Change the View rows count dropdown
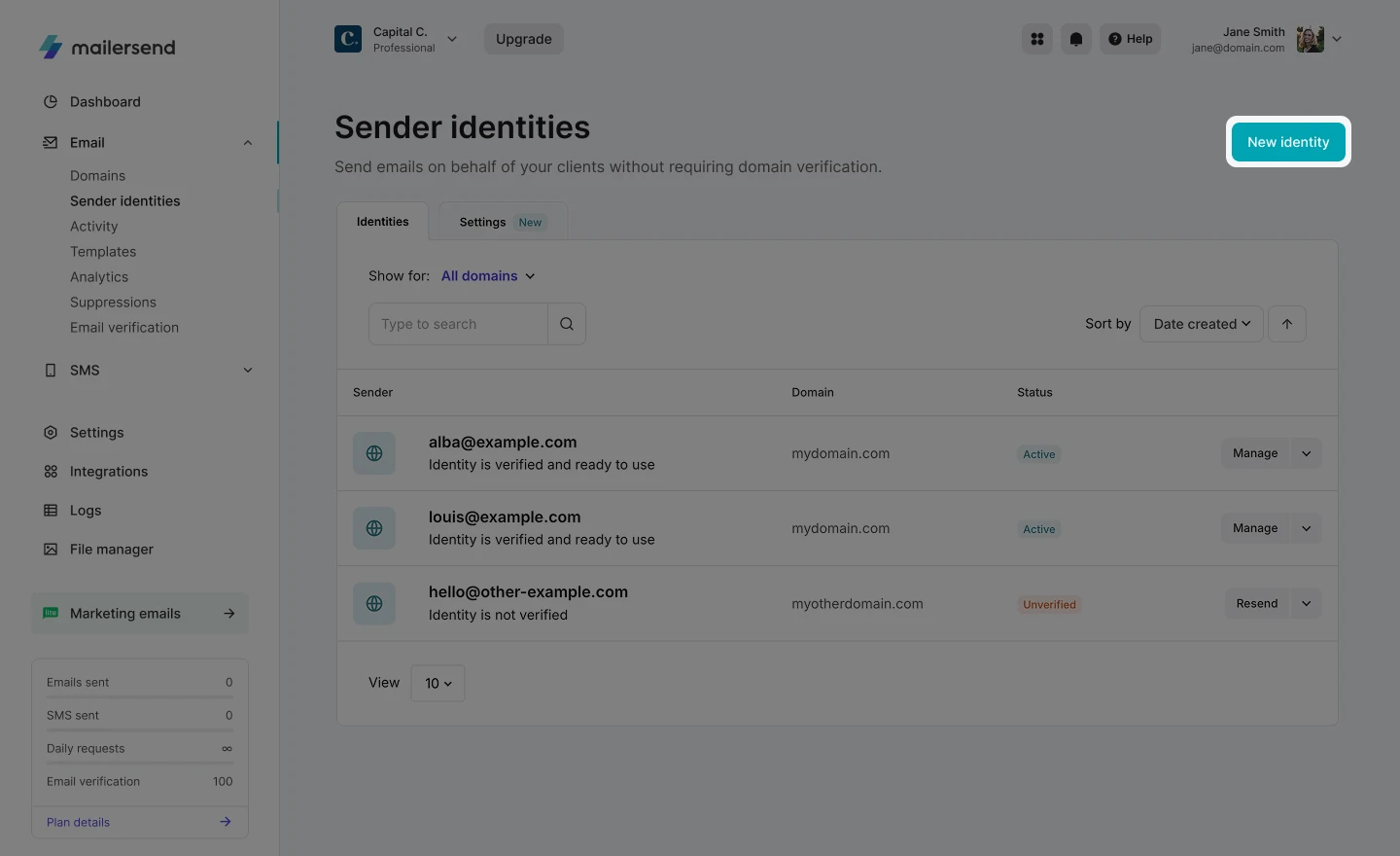The width and height of the screenshot is (1400, 856). 437,683
